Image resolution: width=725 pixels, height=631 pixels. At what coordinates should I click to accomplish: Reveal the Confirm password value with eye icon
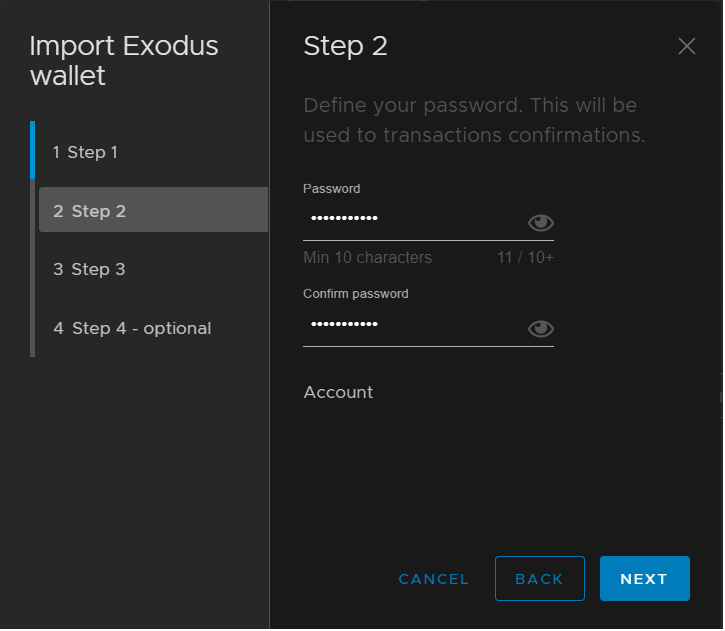coord(541,330)
